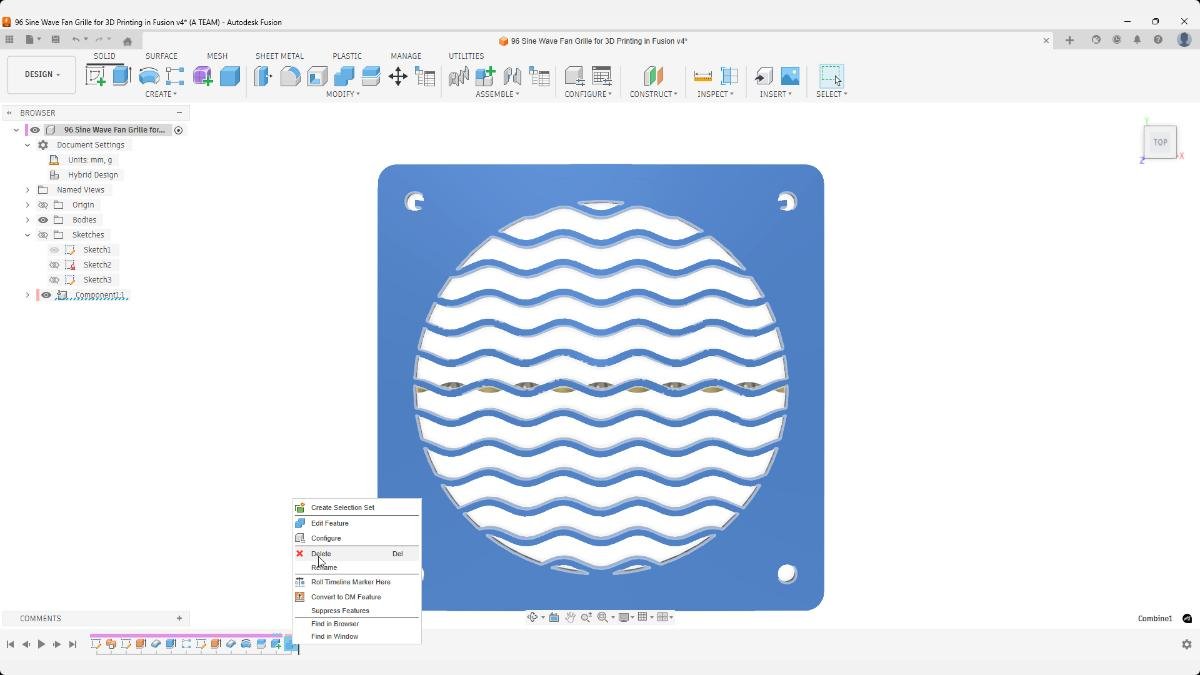Click the Offset Plane icon under Construct
Viewport: 1200px width, 675px height.
pos(653,76)
